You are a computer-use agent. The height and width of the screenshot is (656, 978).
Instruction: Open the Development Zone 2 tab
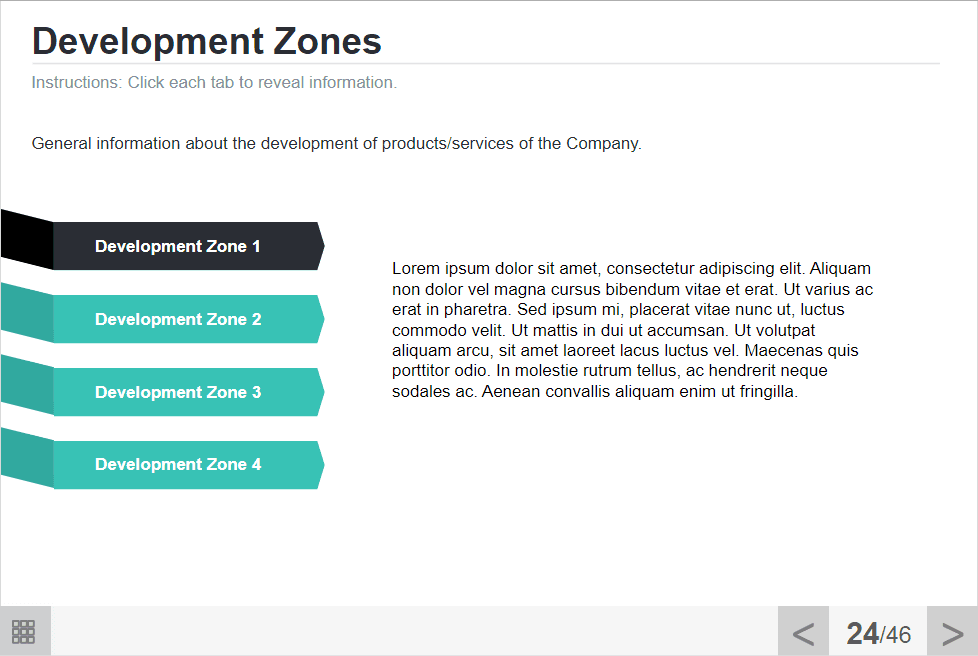coord(178,319)
